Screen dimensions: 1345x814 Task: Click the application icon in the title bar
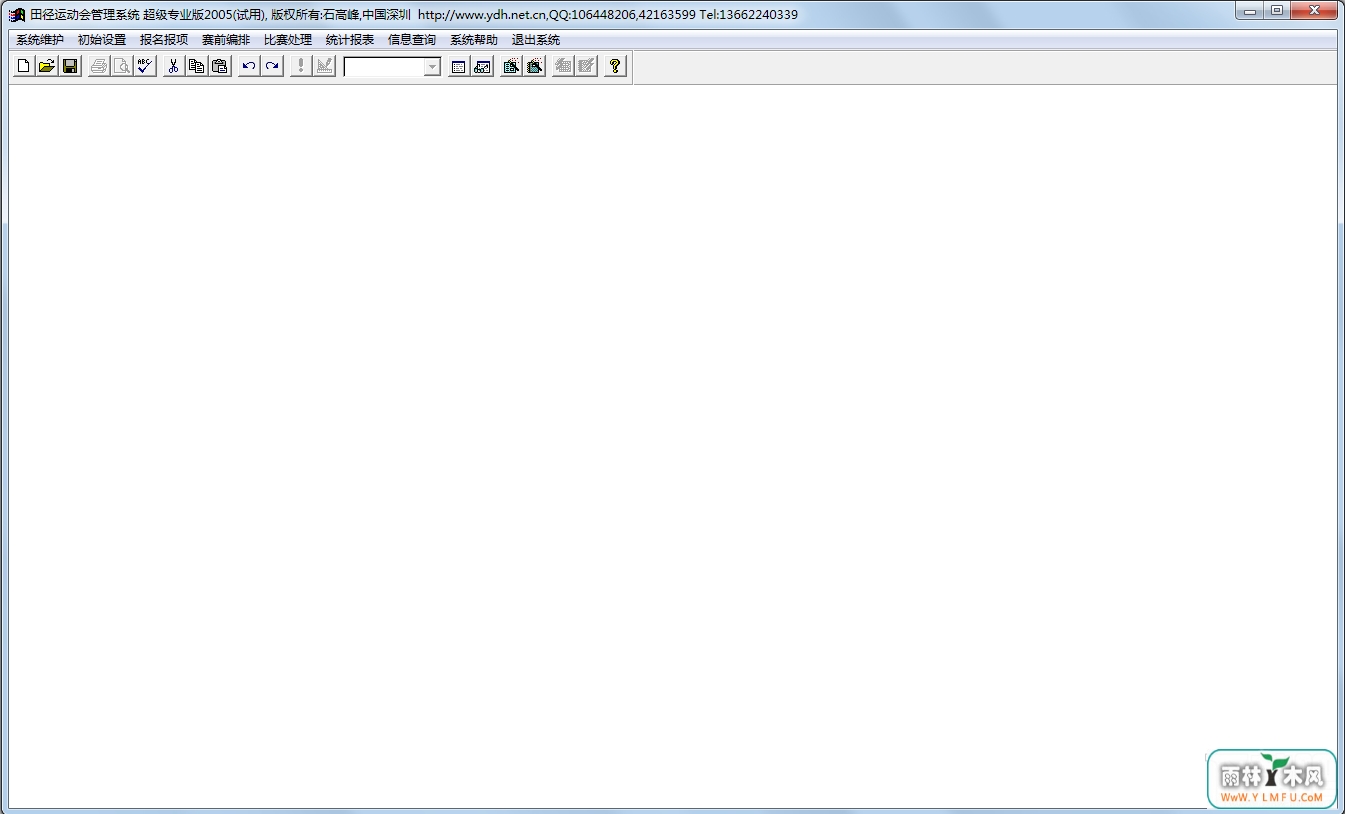17,14
